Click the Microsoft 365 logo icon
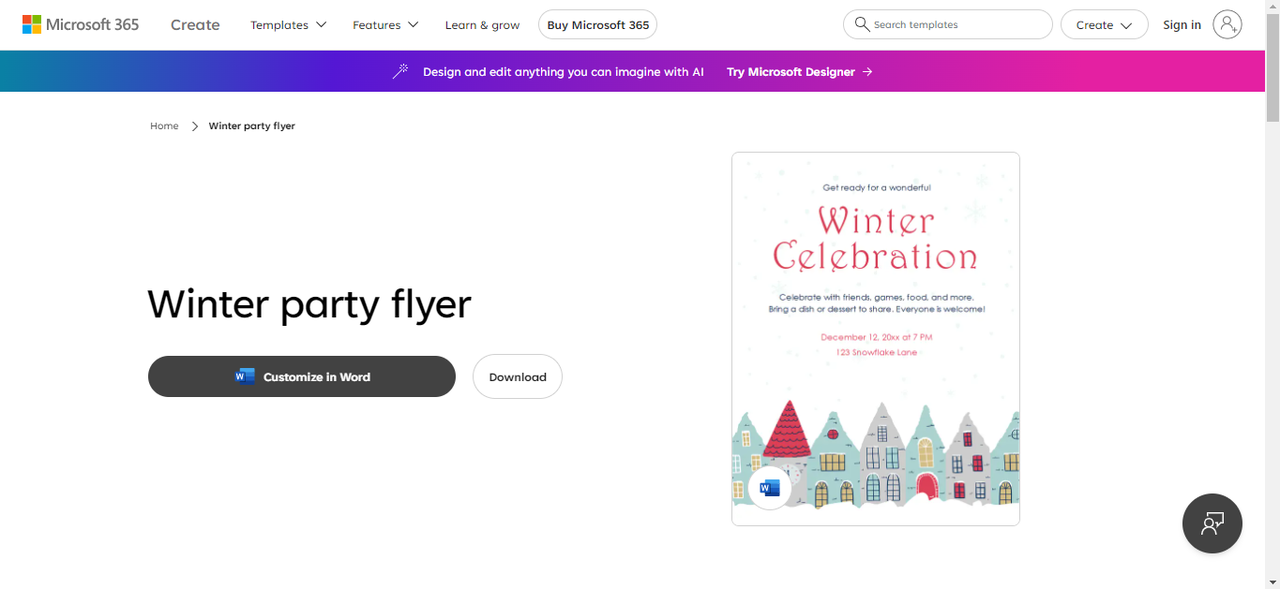 pos(32,24)
